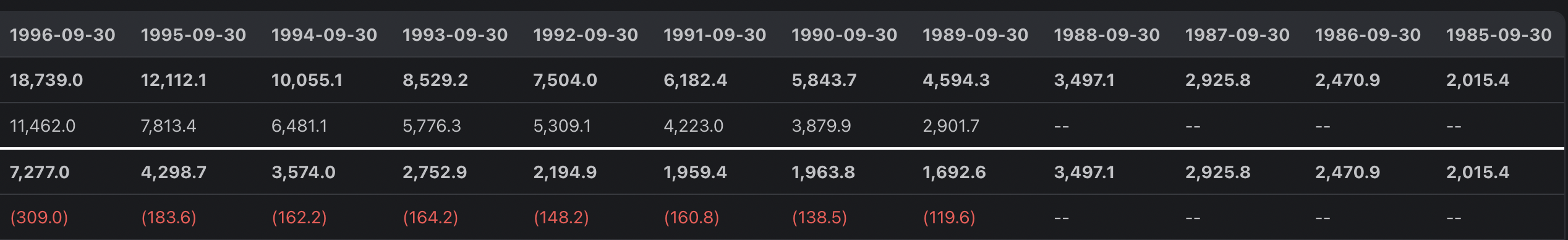The height and width of the screenshot is (240, 1568).
Task: Click the 12,112.1 cell under 1995
Action: pos(174,80)
